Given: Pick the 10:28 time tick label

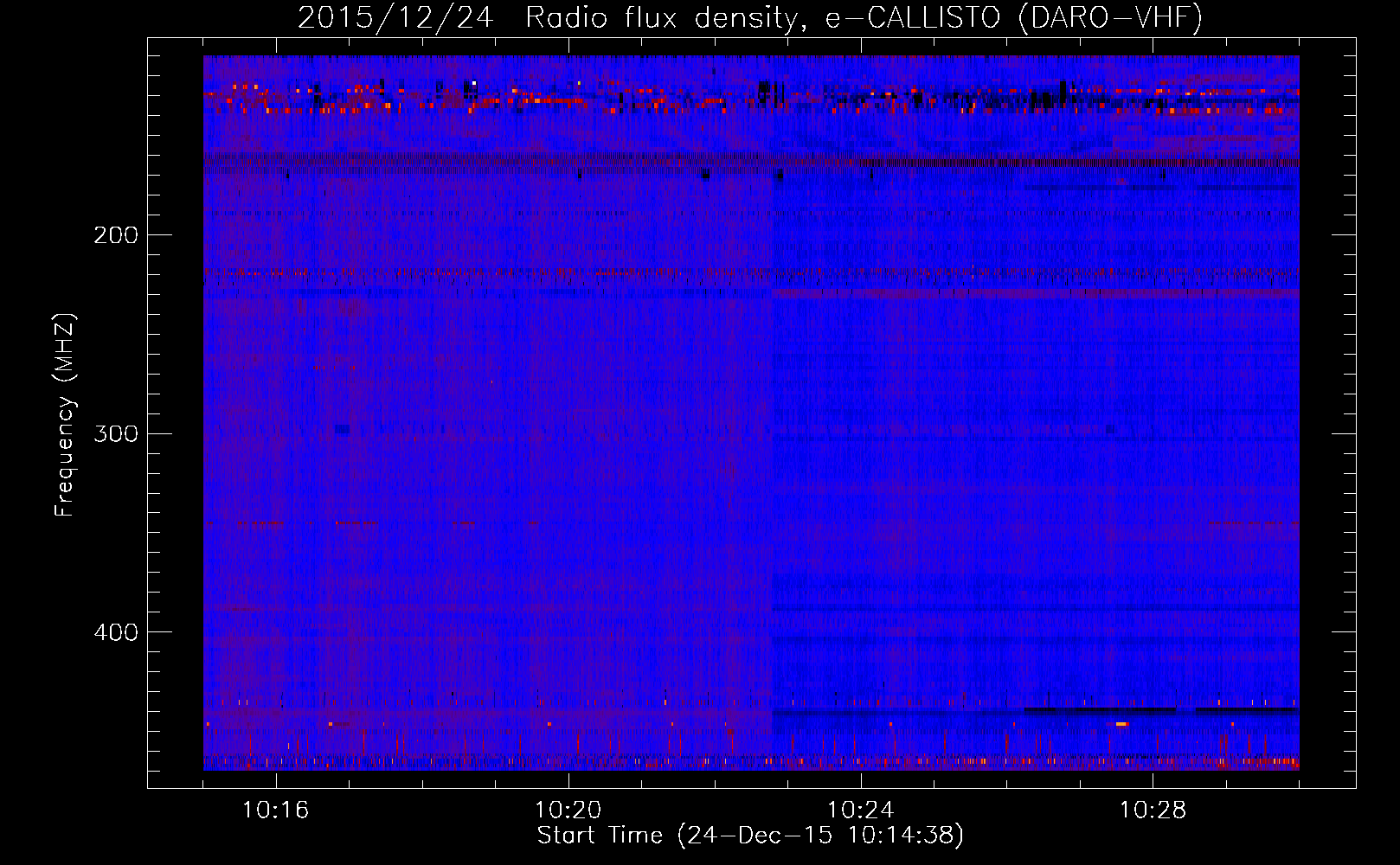Looking at the screenshot, I should point(1153,811).
